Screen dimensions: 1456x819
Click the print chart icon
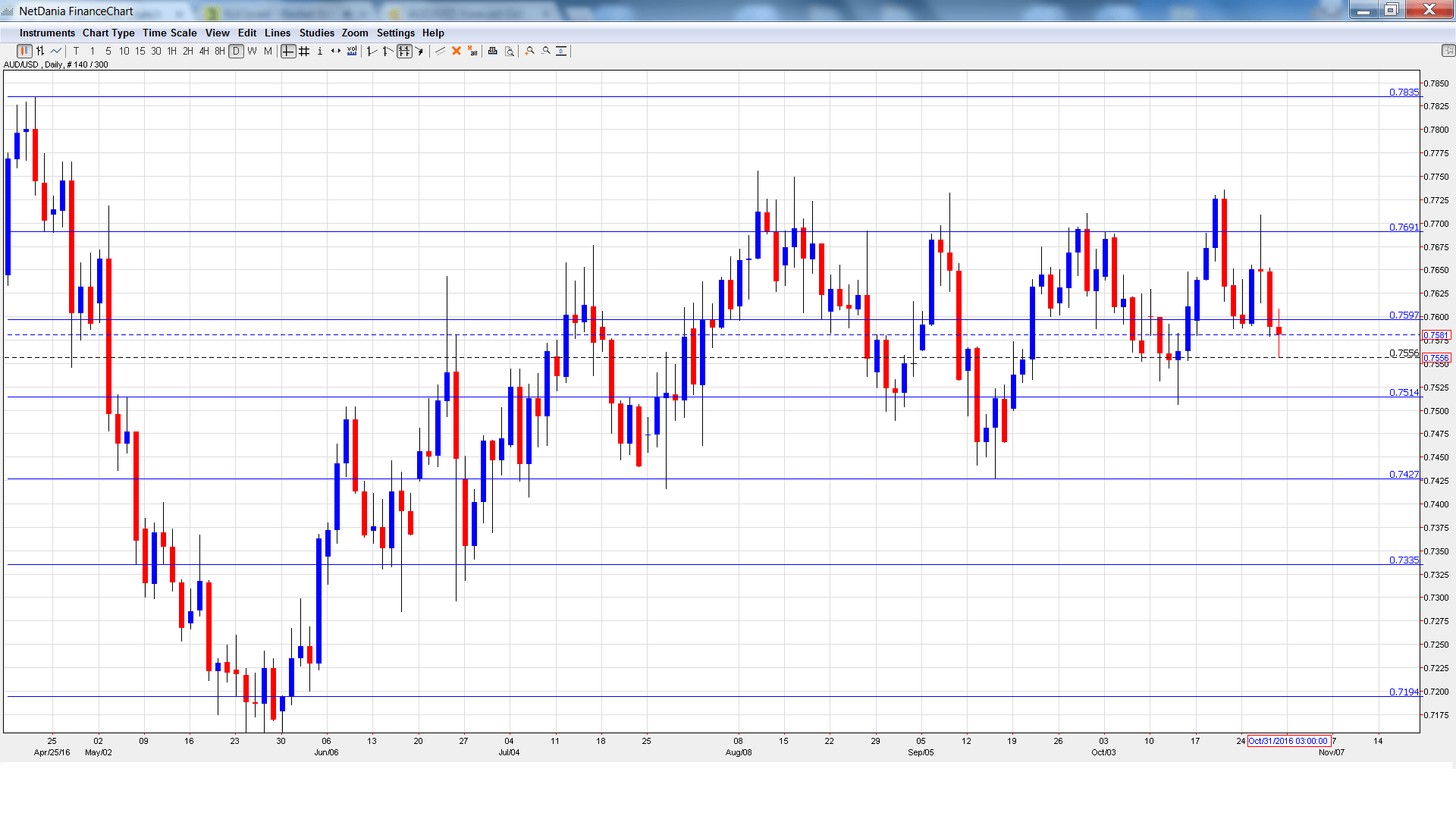pyautogui.click(x=492, y=51)
